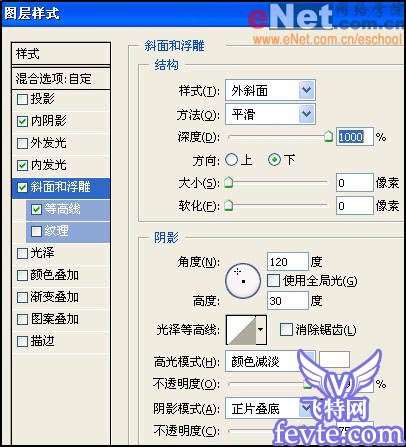Toggle the 纹理 texture sub-option checkbox
Image resolution: width=406 pixels, height=447 pixels.
36,231
